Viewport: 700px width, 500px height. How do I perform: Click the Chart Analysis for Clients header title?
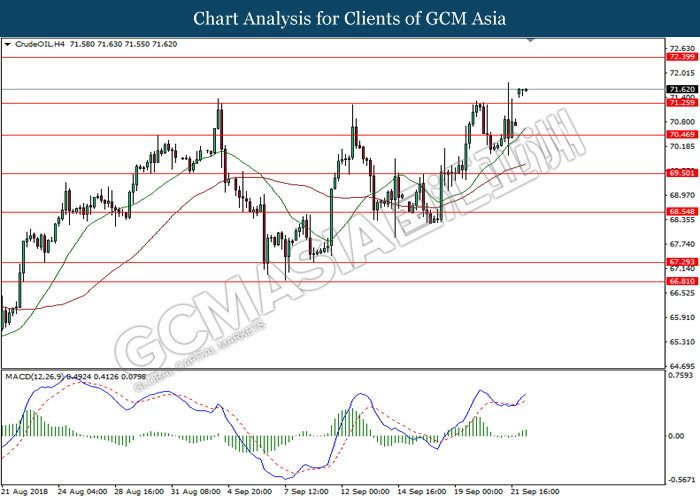click(x=350, y=18)
